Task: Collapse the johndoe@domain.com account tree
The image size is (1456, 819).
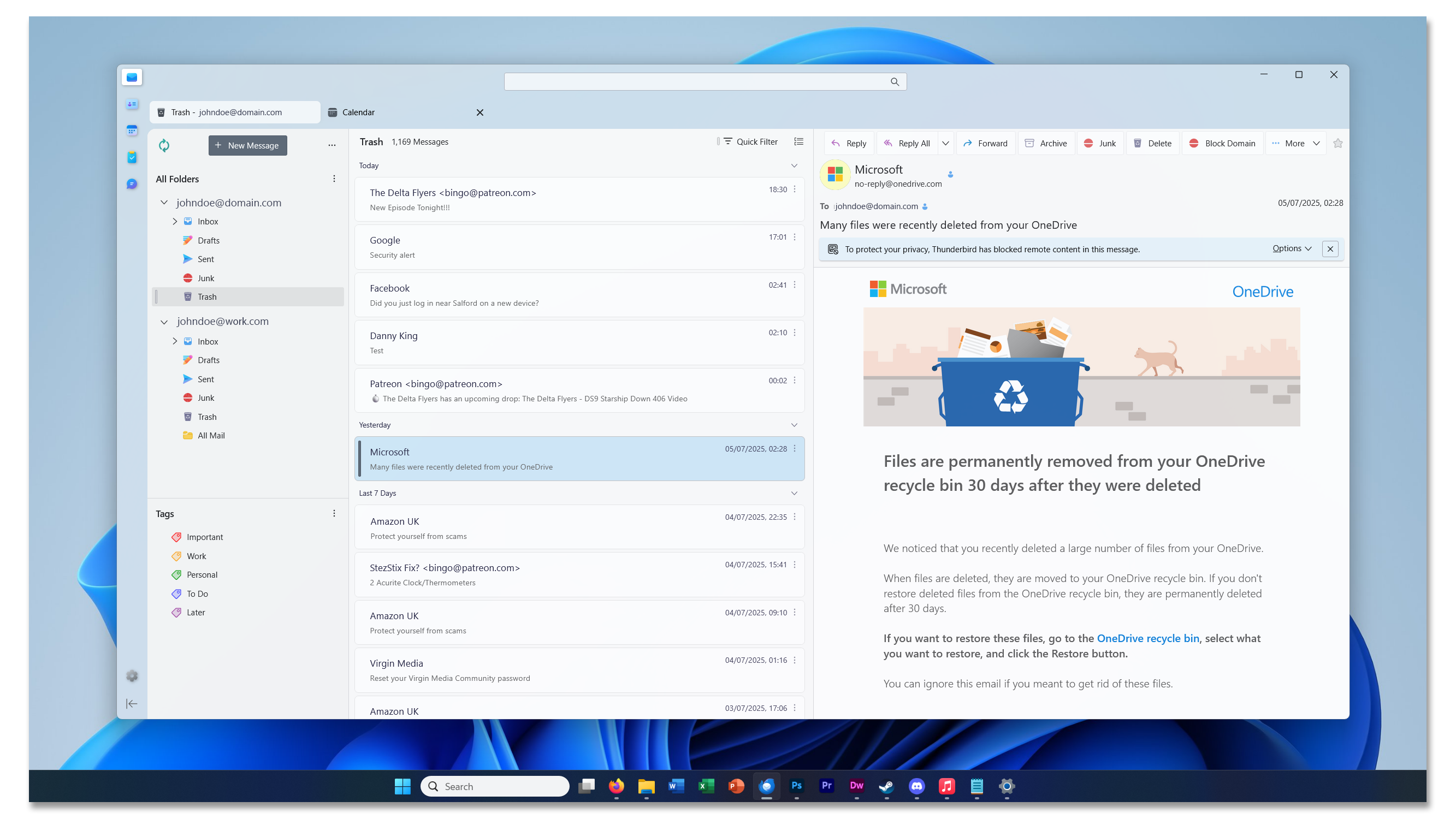Action: coord(164,203)
